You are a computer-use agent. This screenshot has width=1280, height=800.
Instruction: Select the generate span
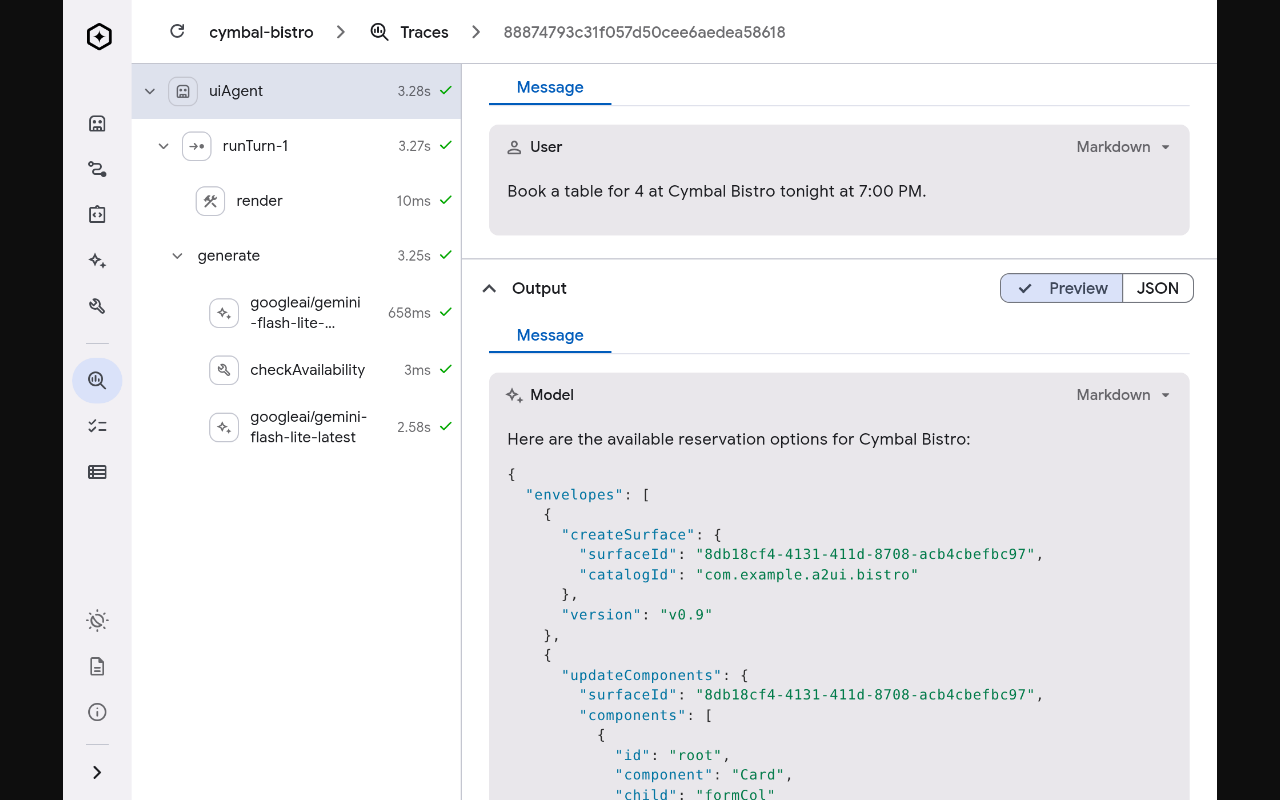click(x=296, y=256)
